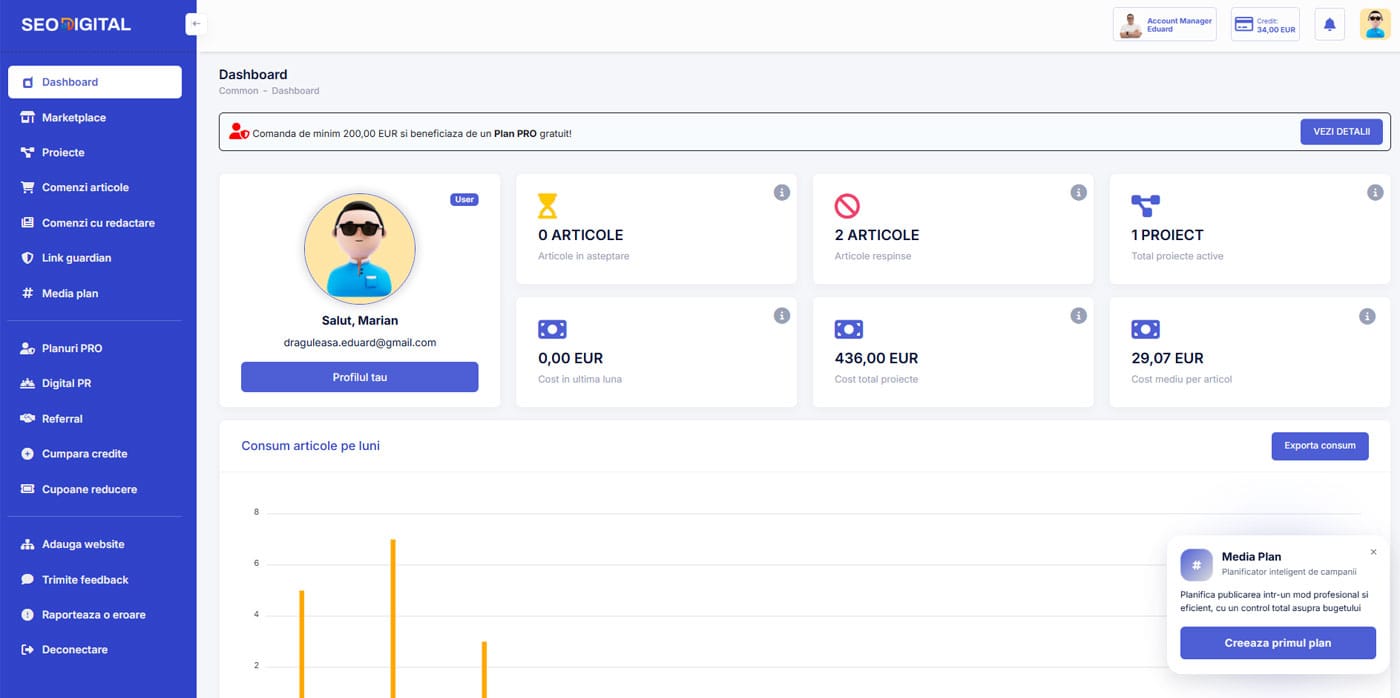
Task: Click the Vezi detalii button
Action: (1340, 132)
